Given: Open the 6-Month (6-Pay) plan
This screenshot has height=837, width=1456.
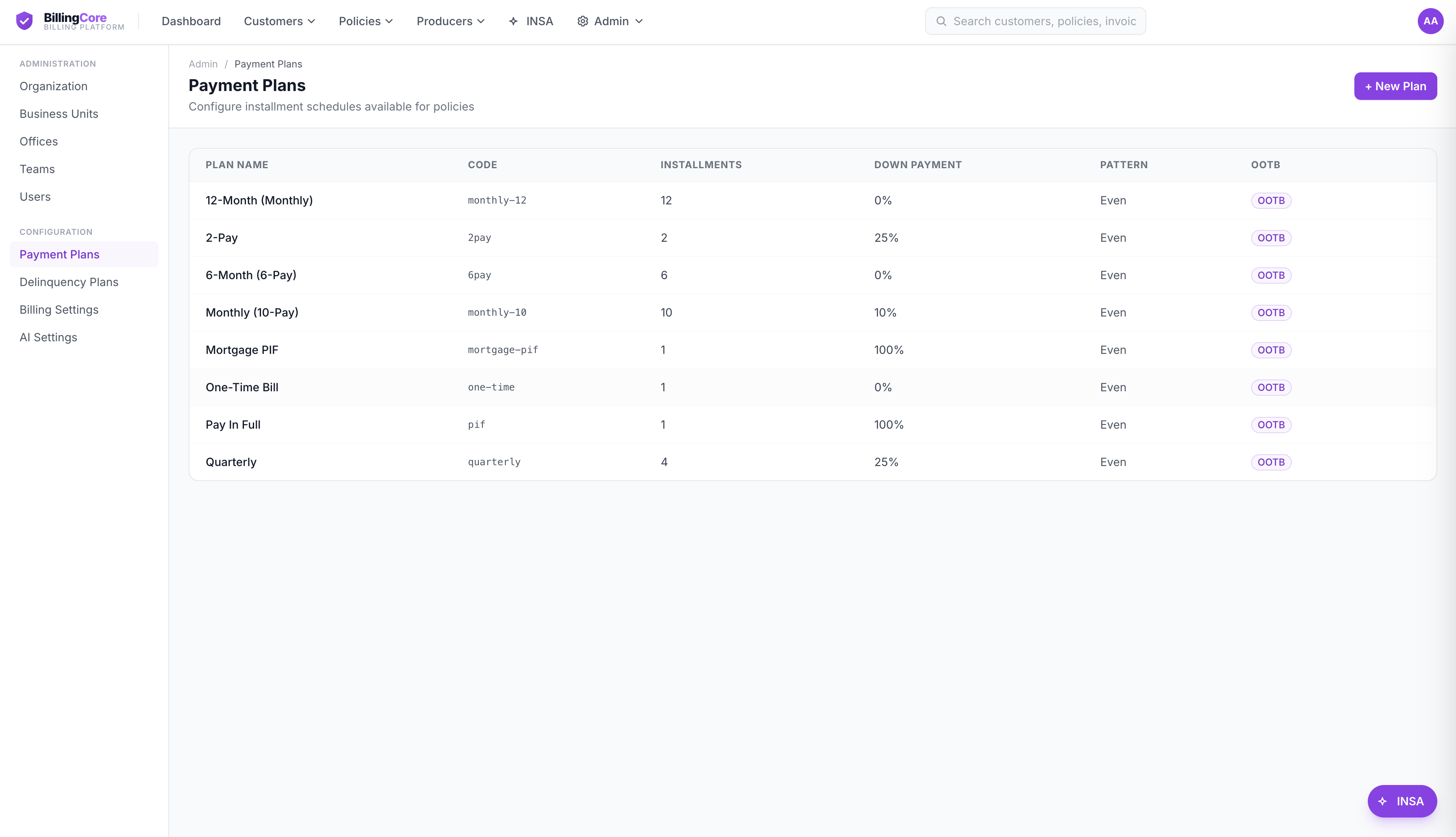Looking at the screenshot, I should click(x=813, y=275).
